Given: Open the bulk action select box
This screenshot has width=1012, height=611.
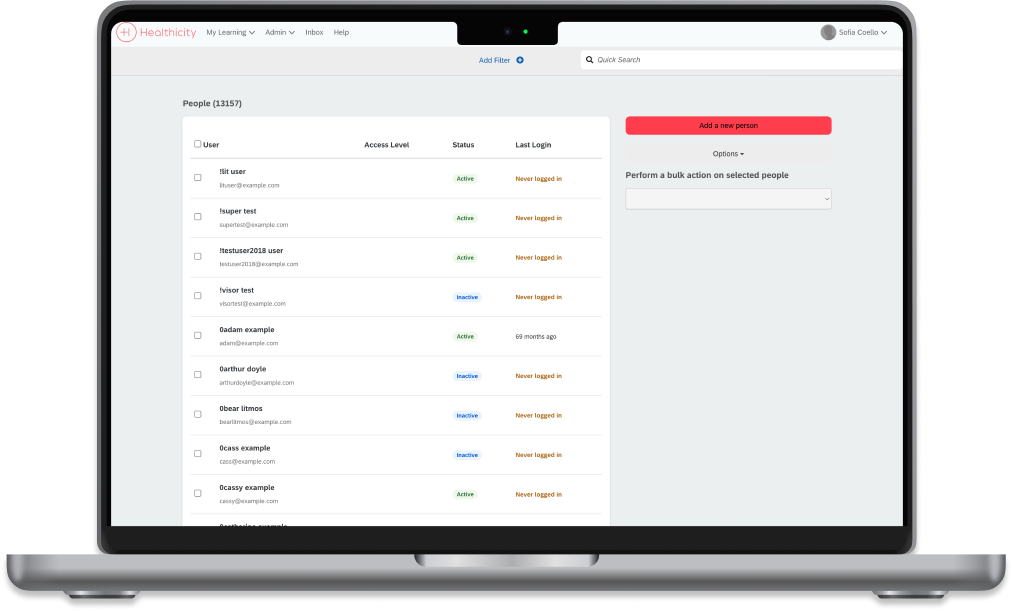Looking at the screenshot, I should (x=728, y=199).
